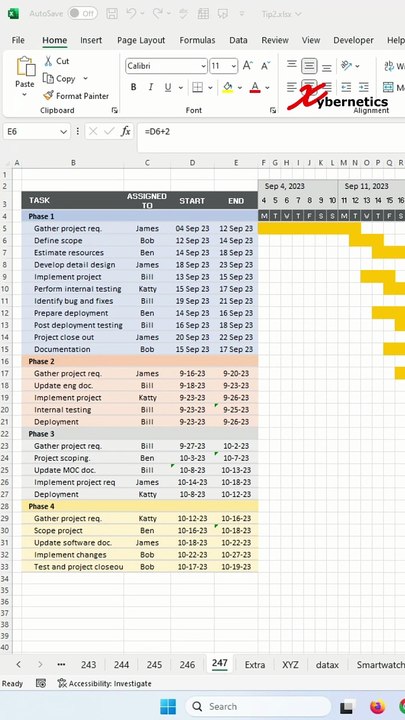Click the Copy button

coord(59,79)
